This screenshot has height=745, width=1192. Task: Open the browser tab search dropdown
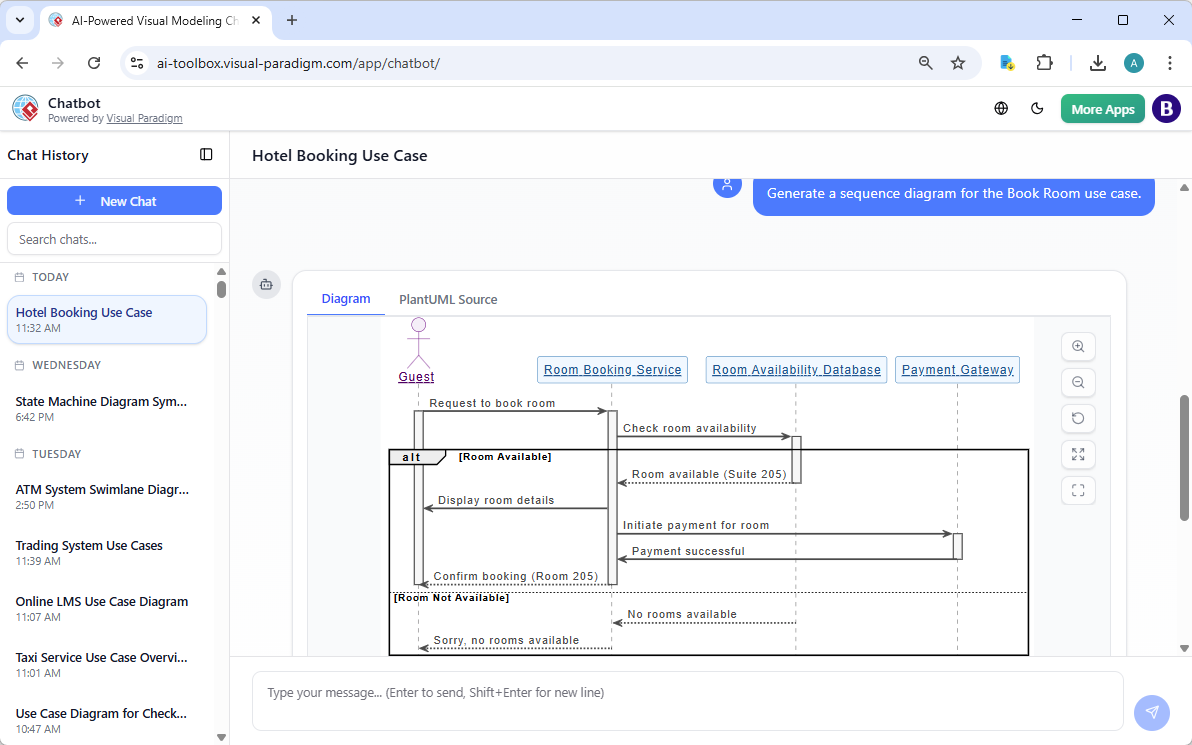[x=20, y=20]
